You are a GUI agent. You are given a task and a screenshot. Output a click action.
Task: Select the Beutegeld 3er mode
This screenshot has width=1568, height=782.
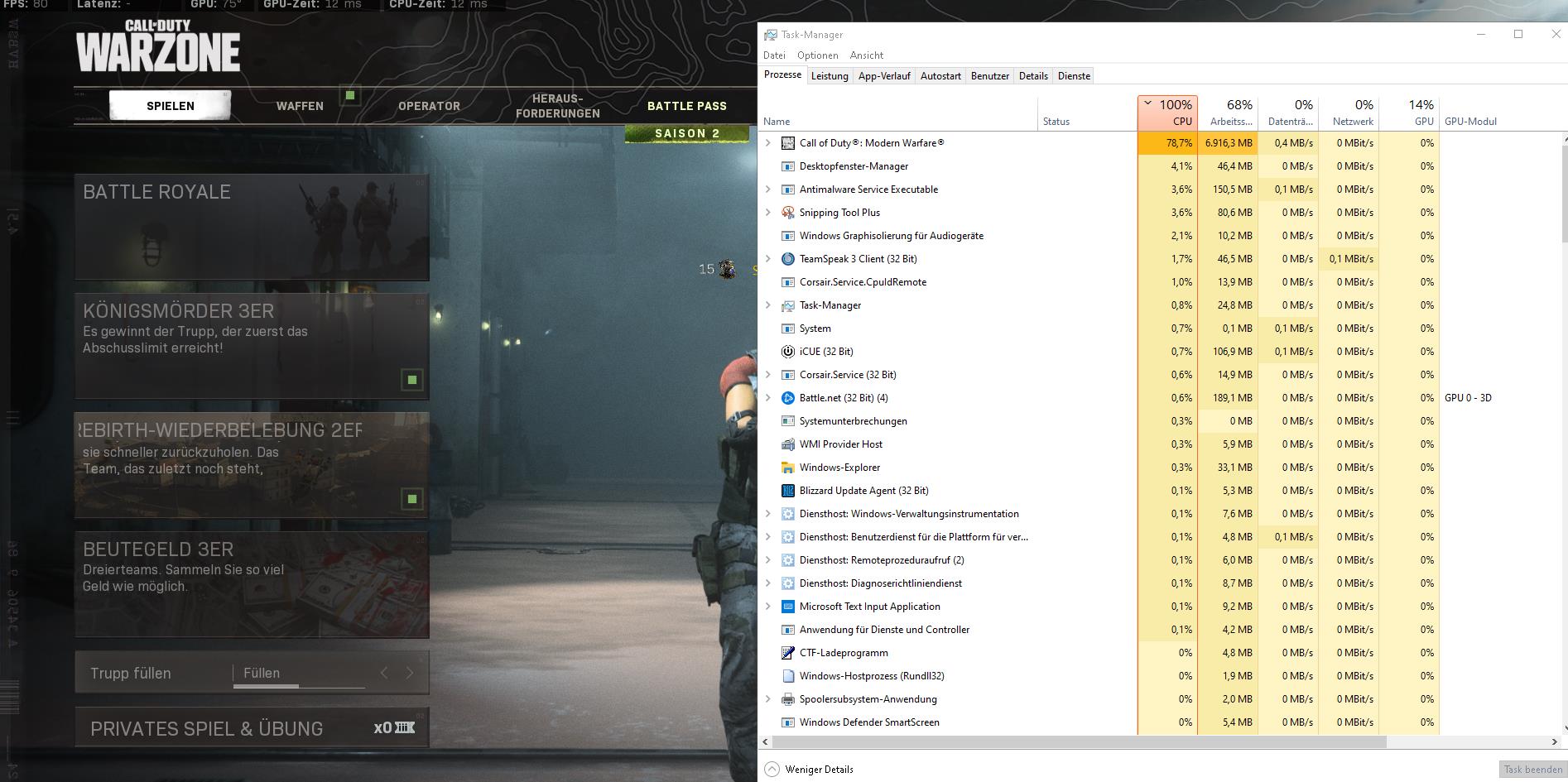tap(252, 584)
